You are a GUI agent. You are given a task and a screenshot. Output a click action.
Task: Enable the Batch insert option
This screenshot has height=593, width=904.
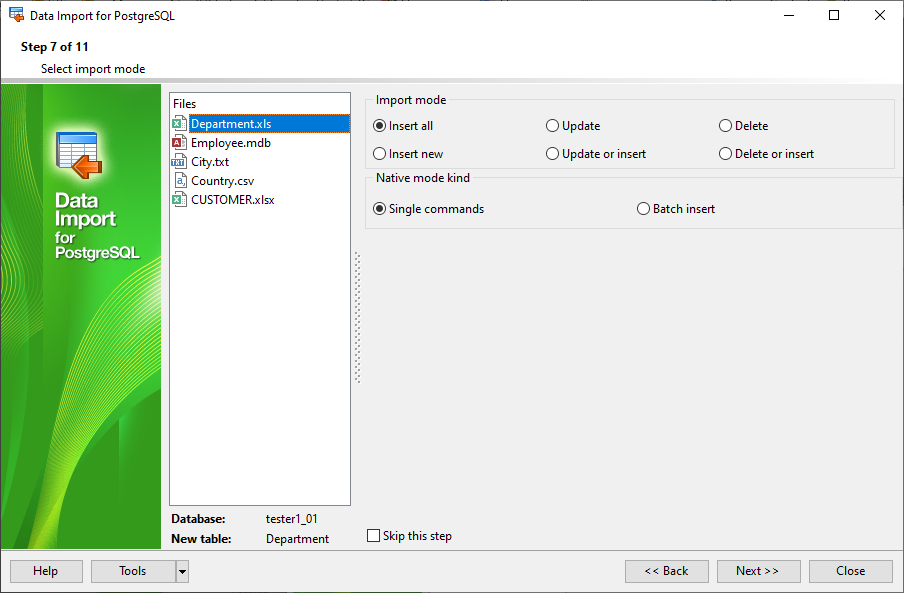coord(676,209)
